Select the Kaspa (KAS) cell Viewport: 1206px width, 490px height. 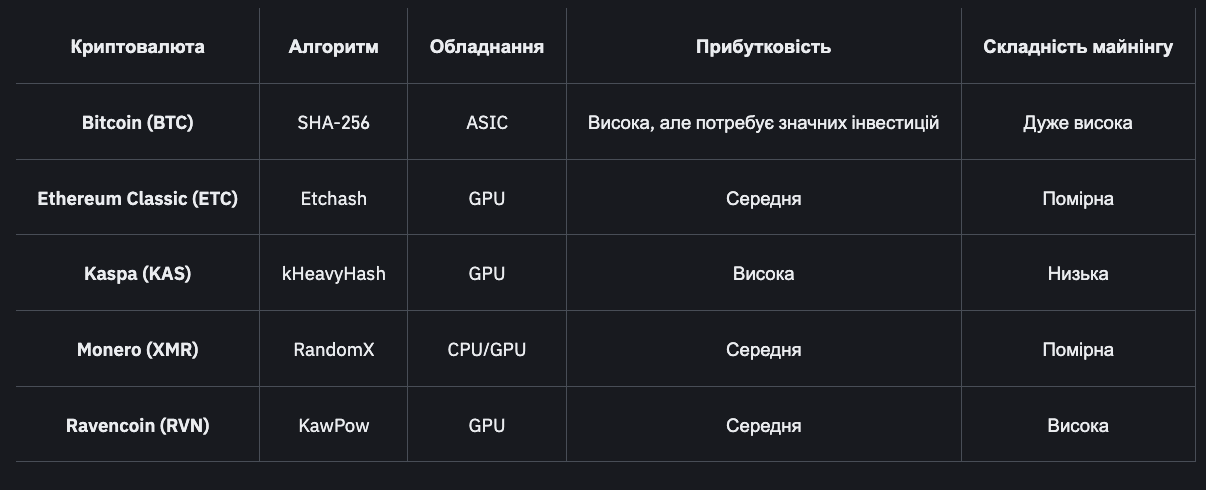tap(137, 274)
